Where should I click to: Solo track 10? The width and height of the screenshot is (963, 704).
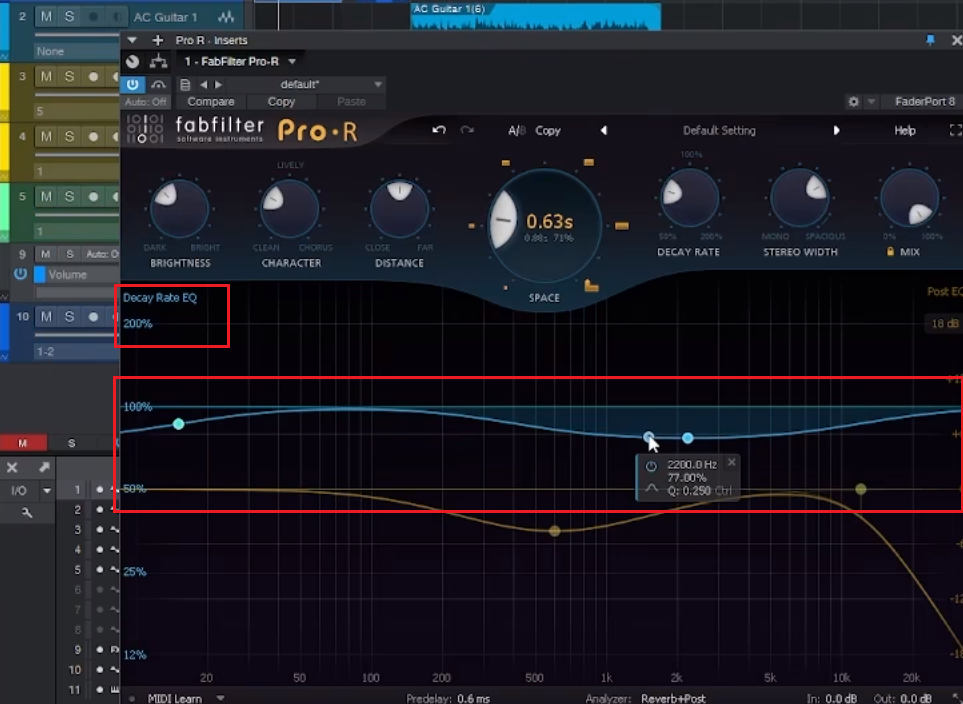click(69, 316)
